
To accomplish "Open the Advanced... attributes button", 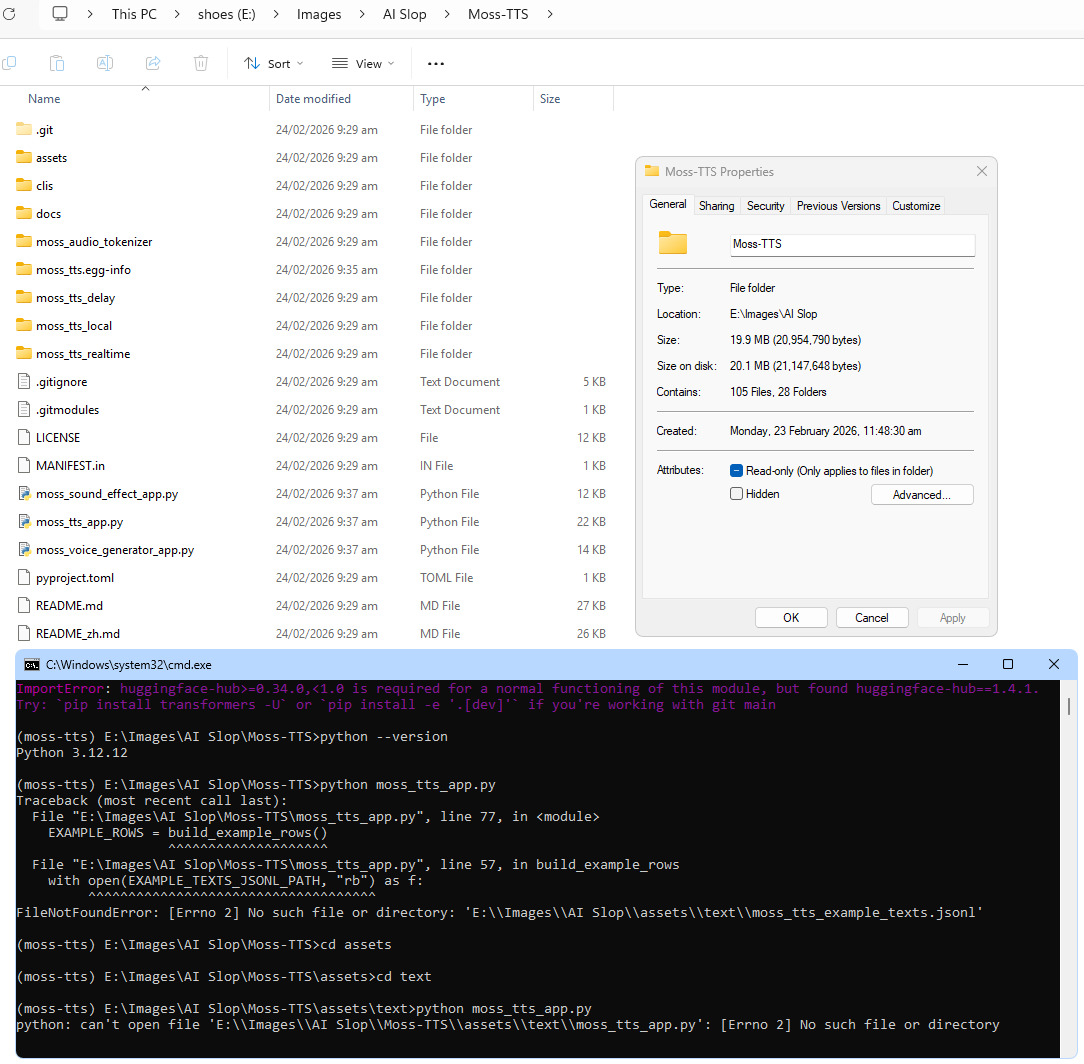I will [922, 494].
